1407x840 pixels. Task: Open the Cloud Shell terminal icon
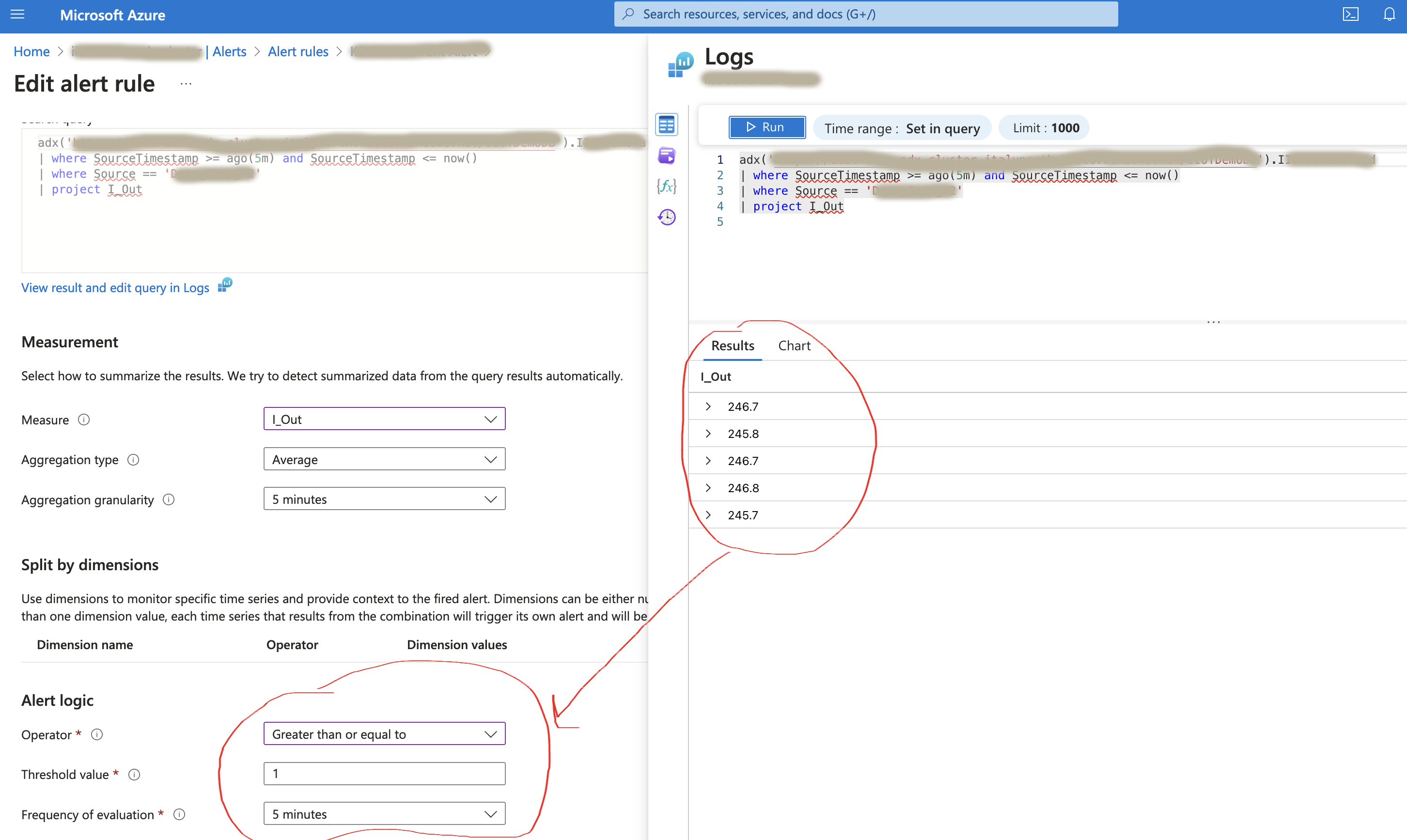click(1350, 14)
